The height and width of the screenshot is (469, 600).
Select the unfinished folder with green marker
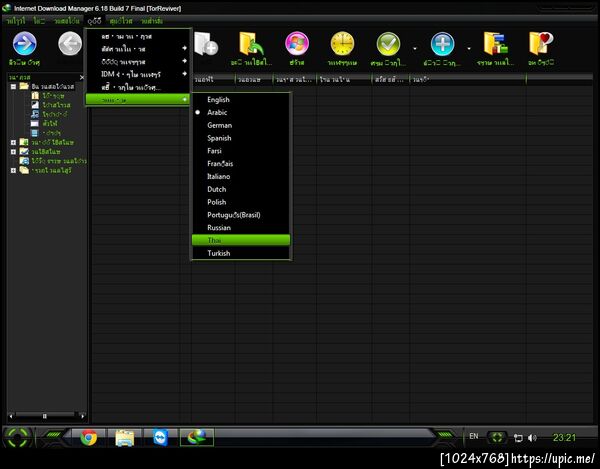[x=24, y=142]
